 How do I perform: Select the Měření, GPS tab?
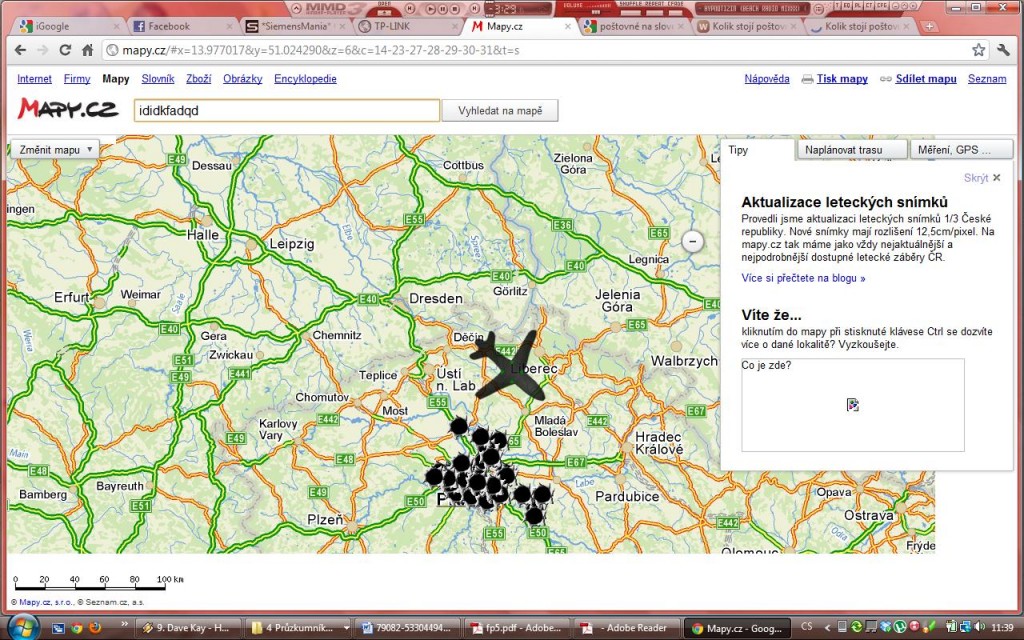click(x=961, y=150)
